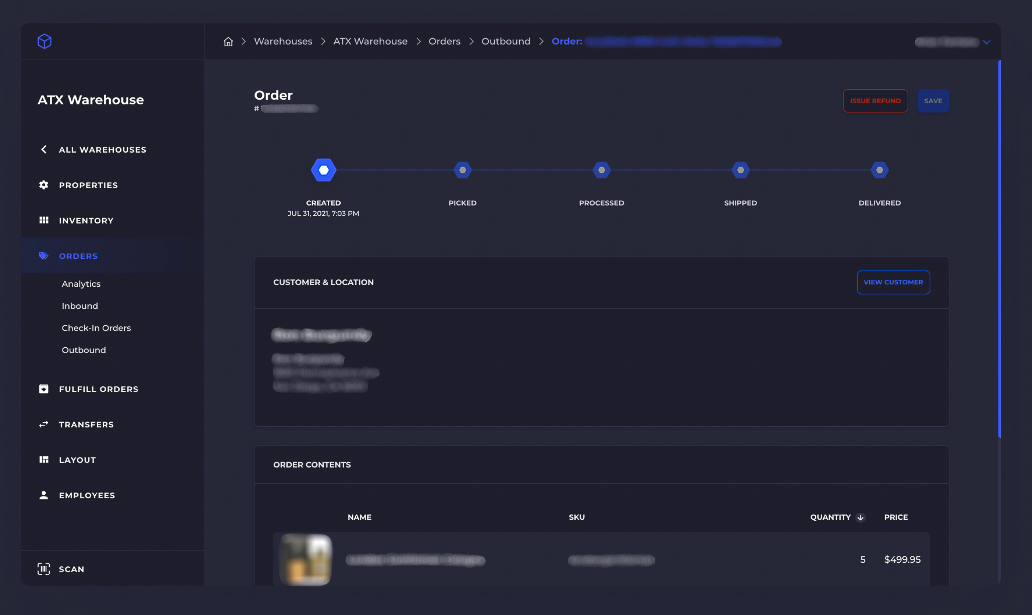Click the Transfers arrows icon

43,425
